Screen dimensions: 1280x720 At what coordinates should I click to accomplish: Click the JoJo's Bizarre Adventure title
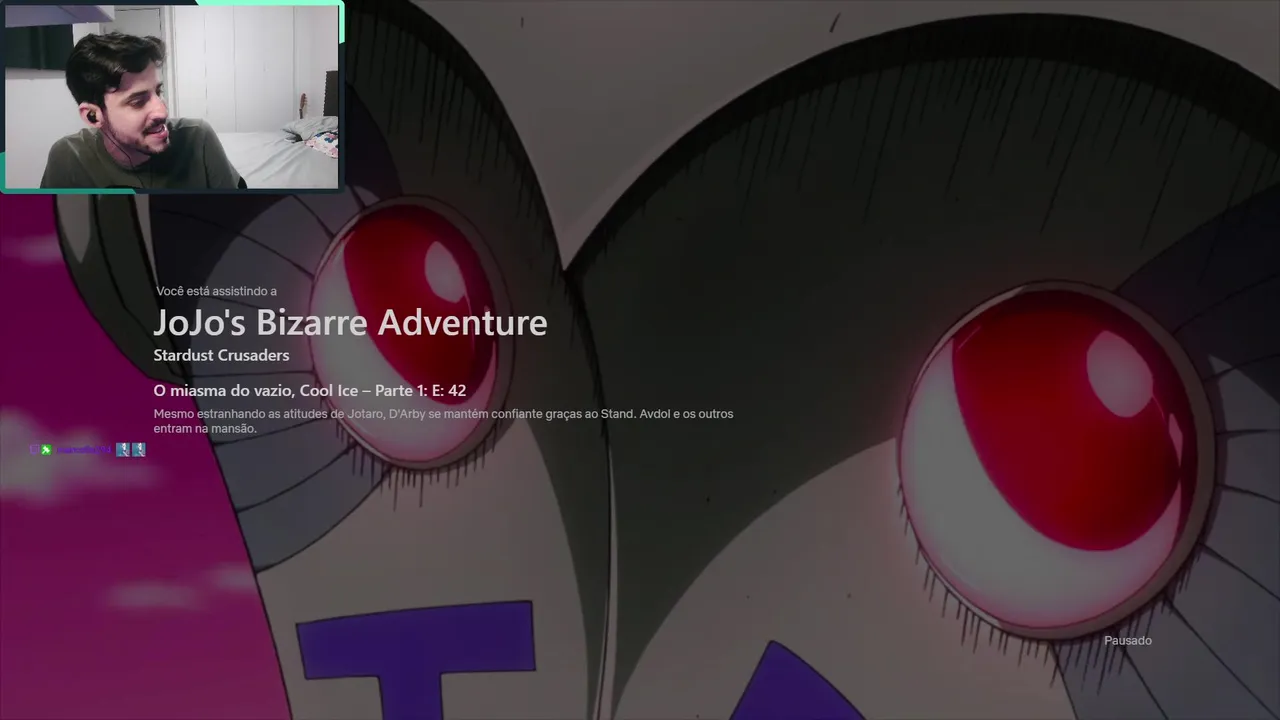350,323
